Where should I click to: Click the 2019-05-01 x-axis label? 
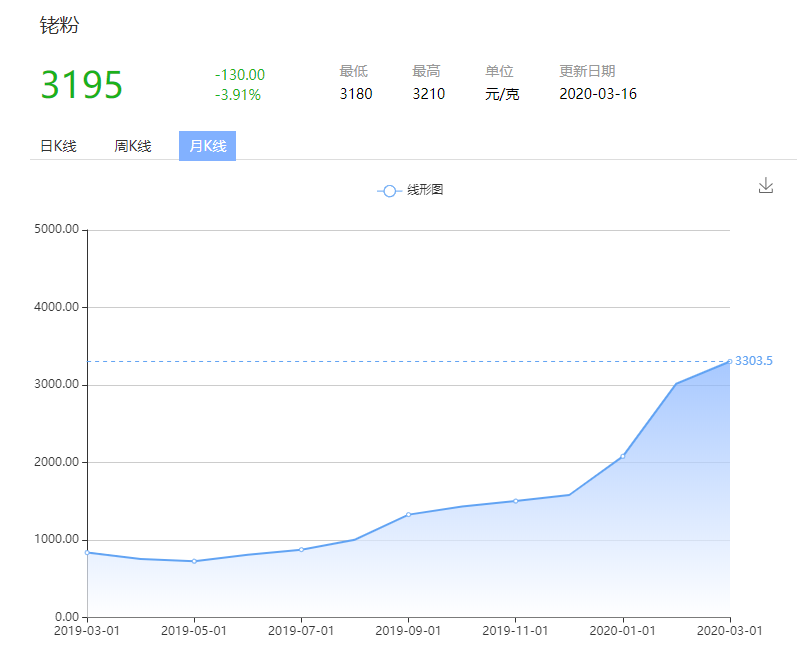(x=194, y=631)
